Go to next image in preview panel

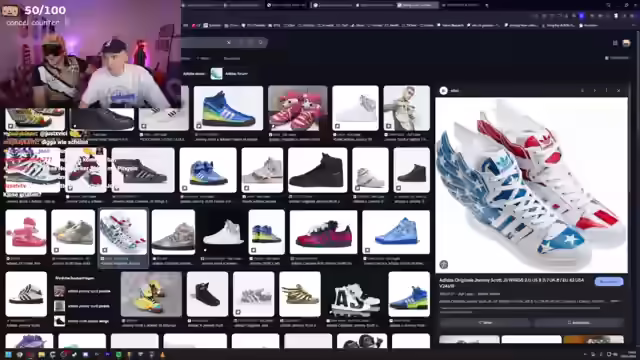[595, 90]
